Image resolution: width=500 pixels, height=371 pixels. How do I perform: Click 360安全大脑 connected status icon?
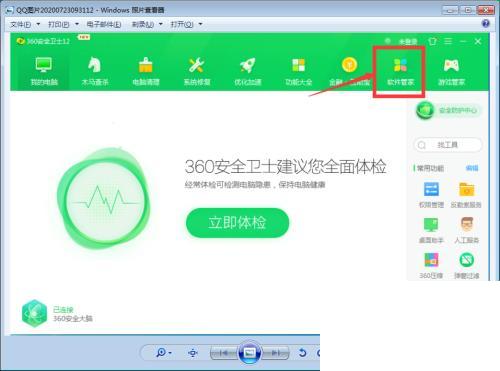34,313
